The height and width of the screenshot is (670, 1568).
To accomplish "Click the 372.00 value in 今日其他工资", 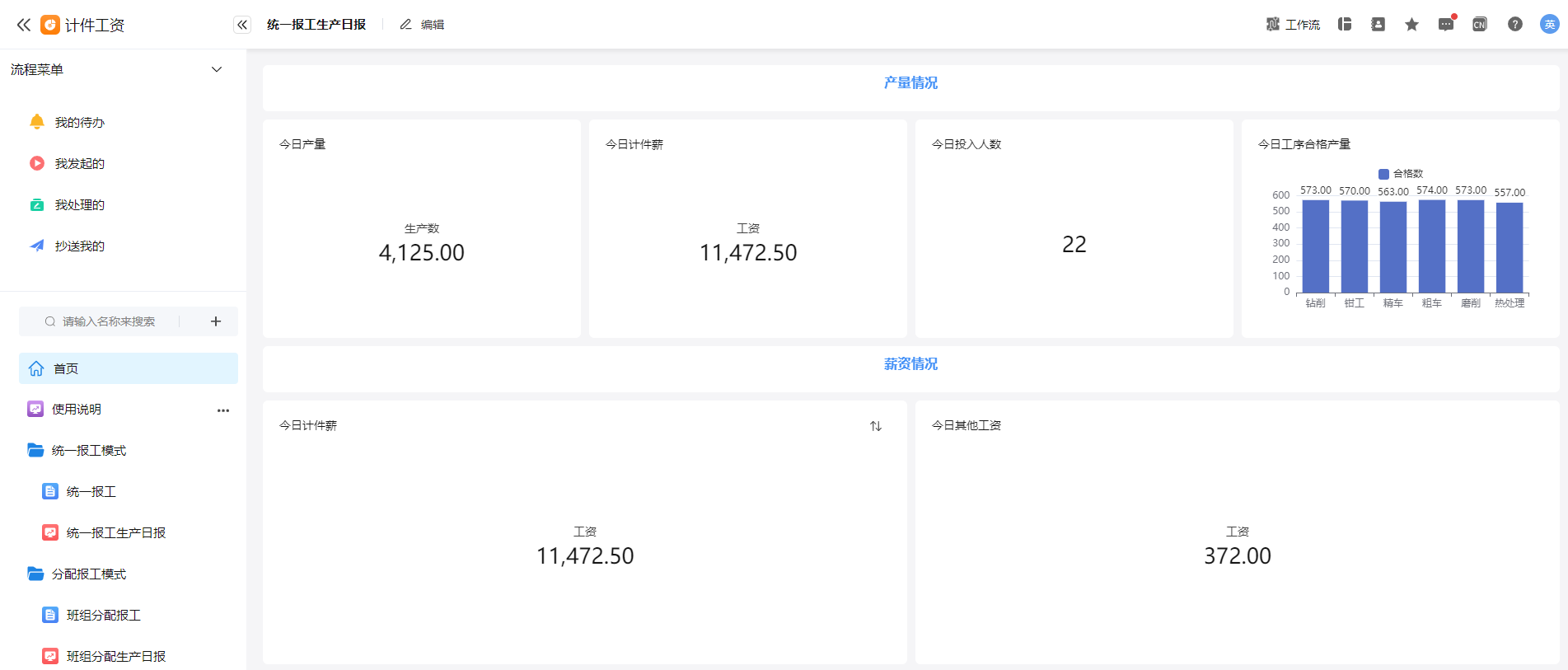I will 1238,556.
